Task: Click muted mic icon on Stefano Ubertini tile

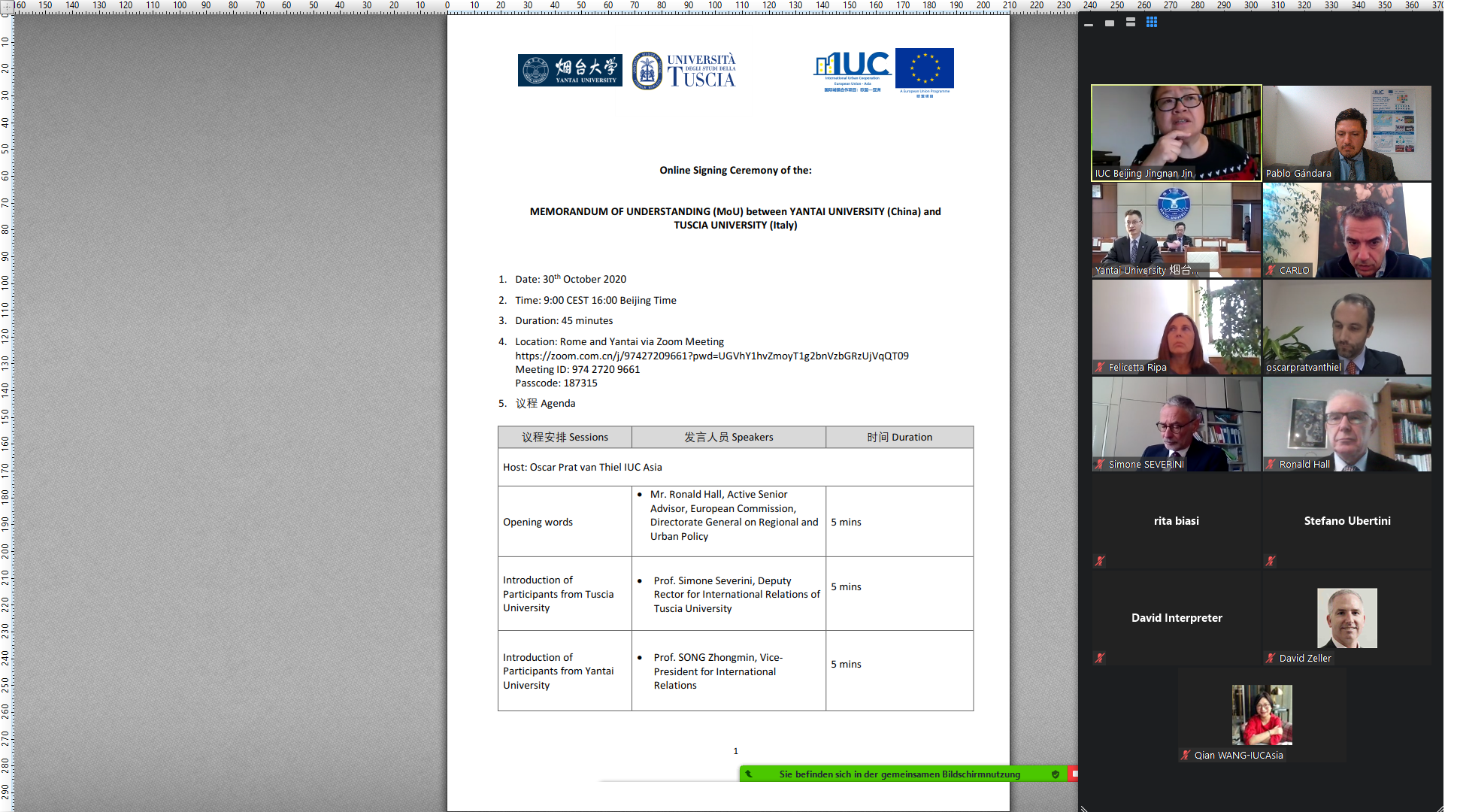Action: (1270, 561)
